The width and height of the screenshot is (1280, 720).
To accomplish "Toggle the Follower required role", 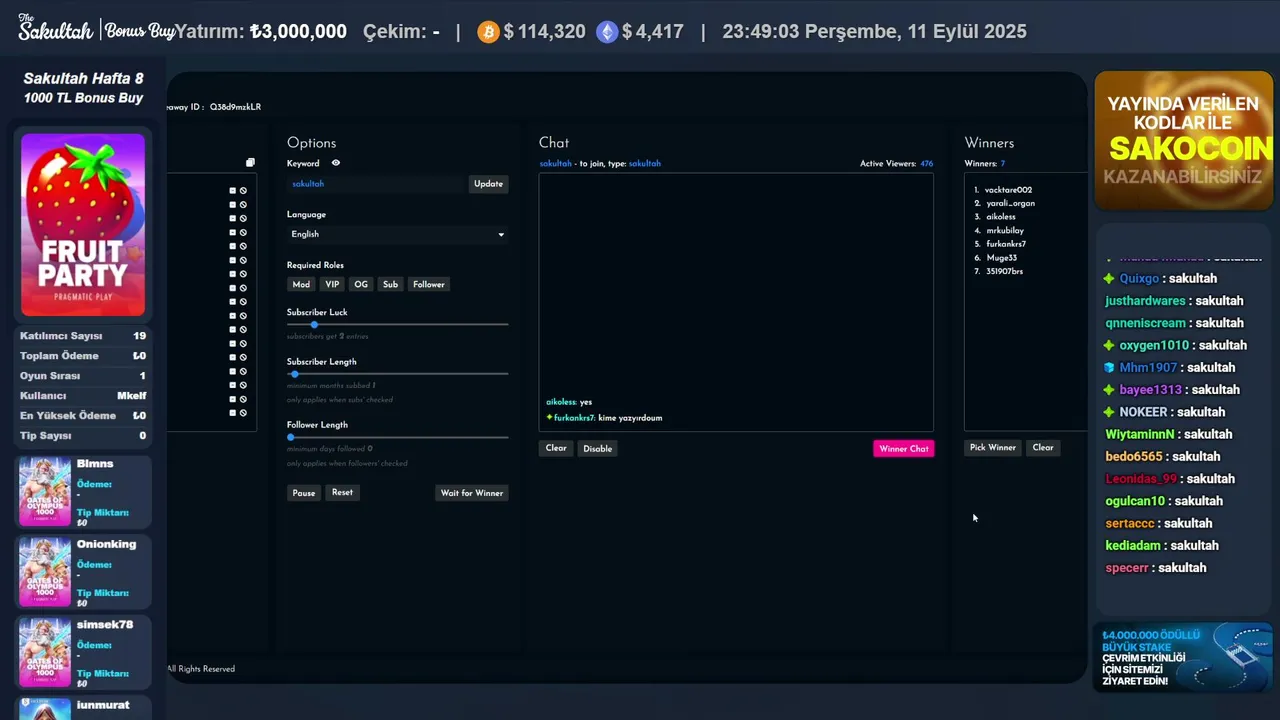I will point(429,285).
